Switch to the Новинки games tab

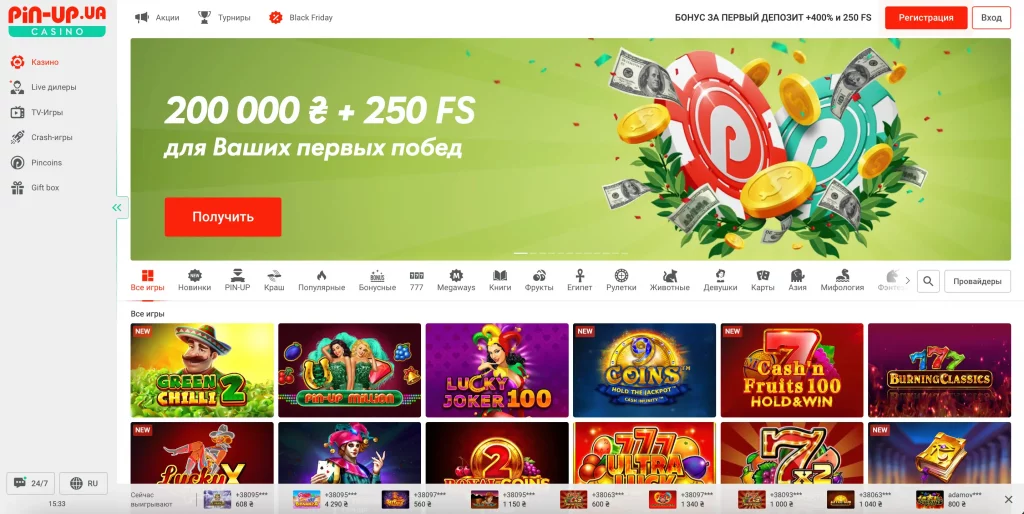pos(195,280)
